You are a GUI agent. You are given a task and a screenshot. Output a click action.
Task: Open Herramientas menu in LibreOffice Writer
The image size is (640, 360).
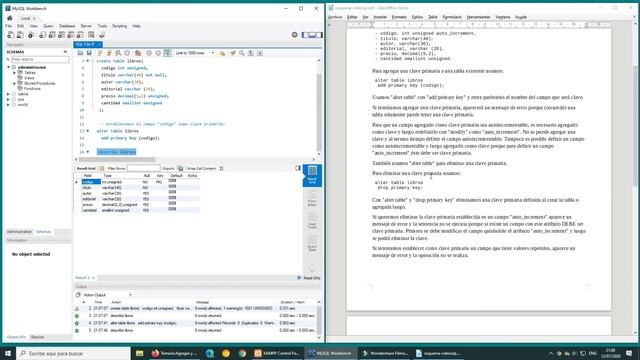pos(478,17)
